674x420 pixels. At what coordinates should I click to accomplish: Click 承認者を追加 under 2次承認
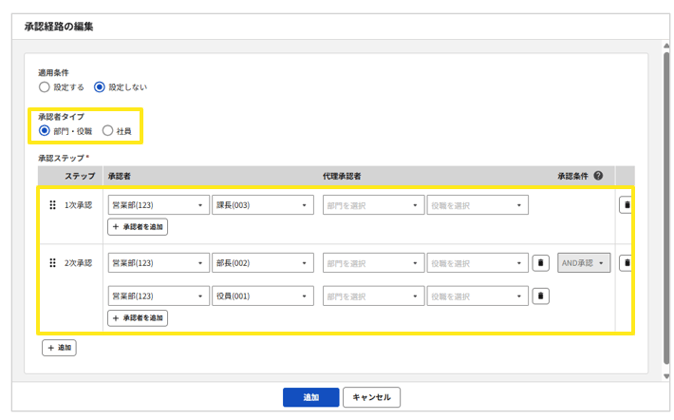click(138, 318)
